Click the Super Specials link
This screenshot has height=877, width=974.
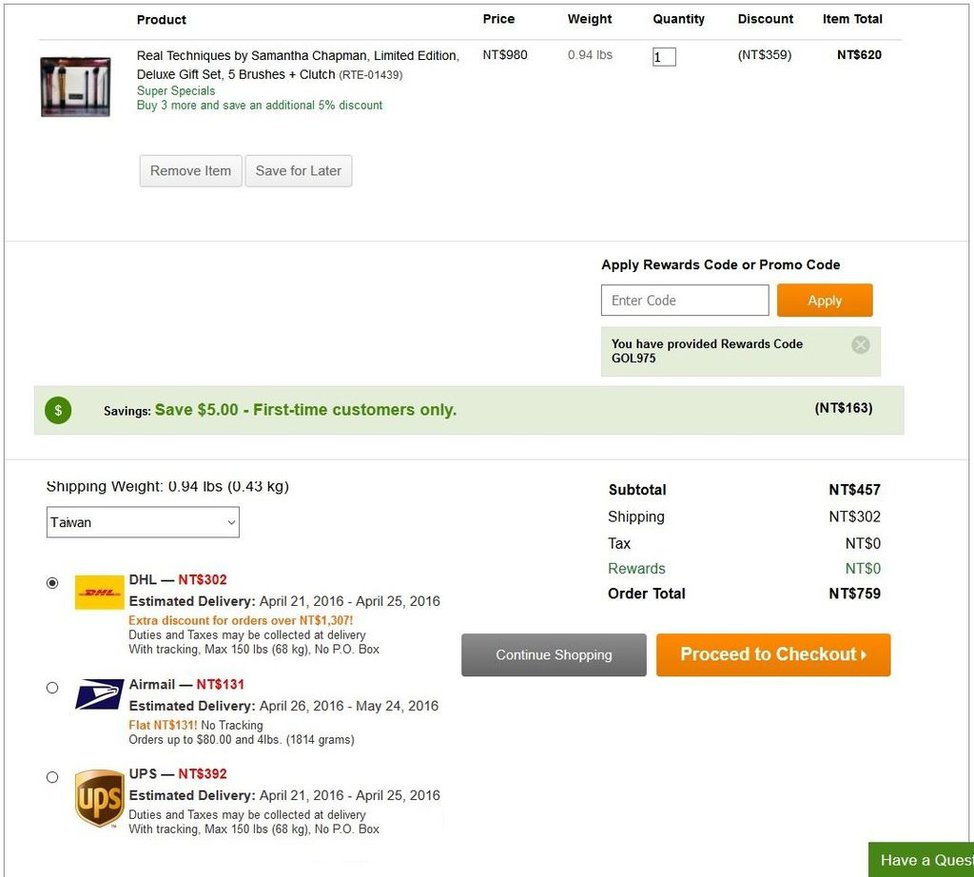[x=176, y=91]
